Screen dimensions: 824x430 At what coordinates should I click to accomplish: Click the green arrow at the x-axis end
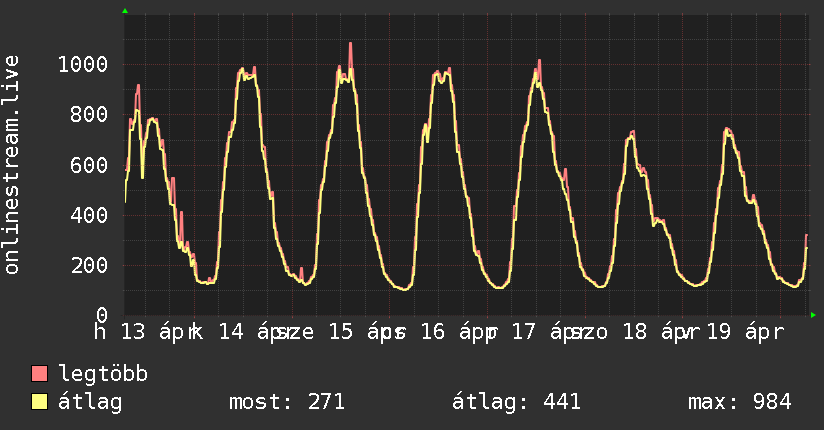(x=813, y=315)
